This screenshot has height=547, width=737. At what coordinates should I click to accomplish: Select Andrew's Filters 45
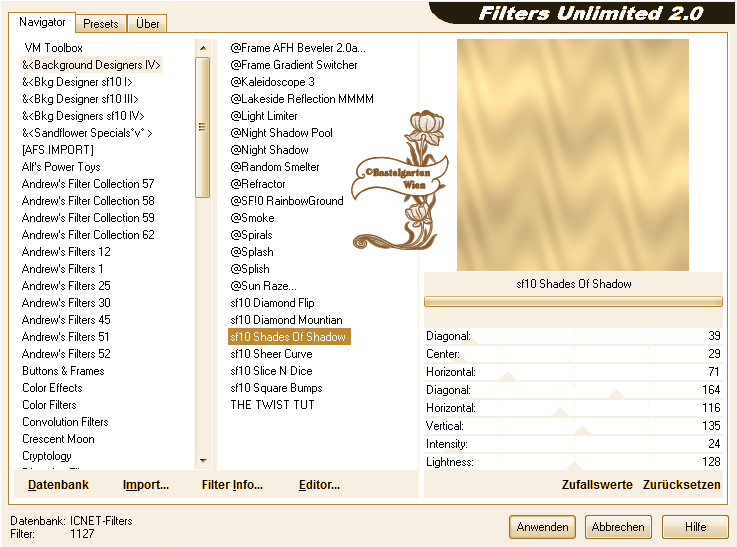click(66, 320)
